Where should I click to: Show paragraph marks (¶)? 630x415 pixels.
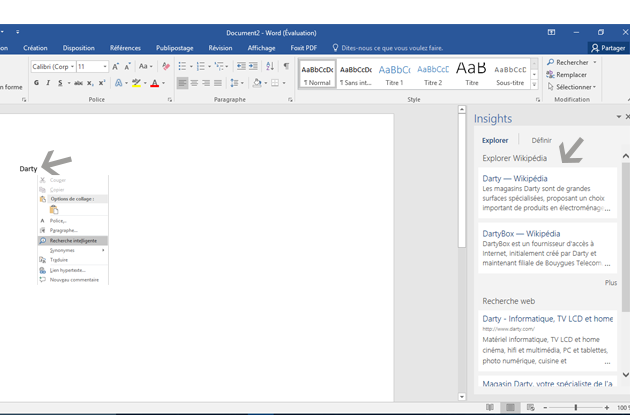(x=286, y=66)
